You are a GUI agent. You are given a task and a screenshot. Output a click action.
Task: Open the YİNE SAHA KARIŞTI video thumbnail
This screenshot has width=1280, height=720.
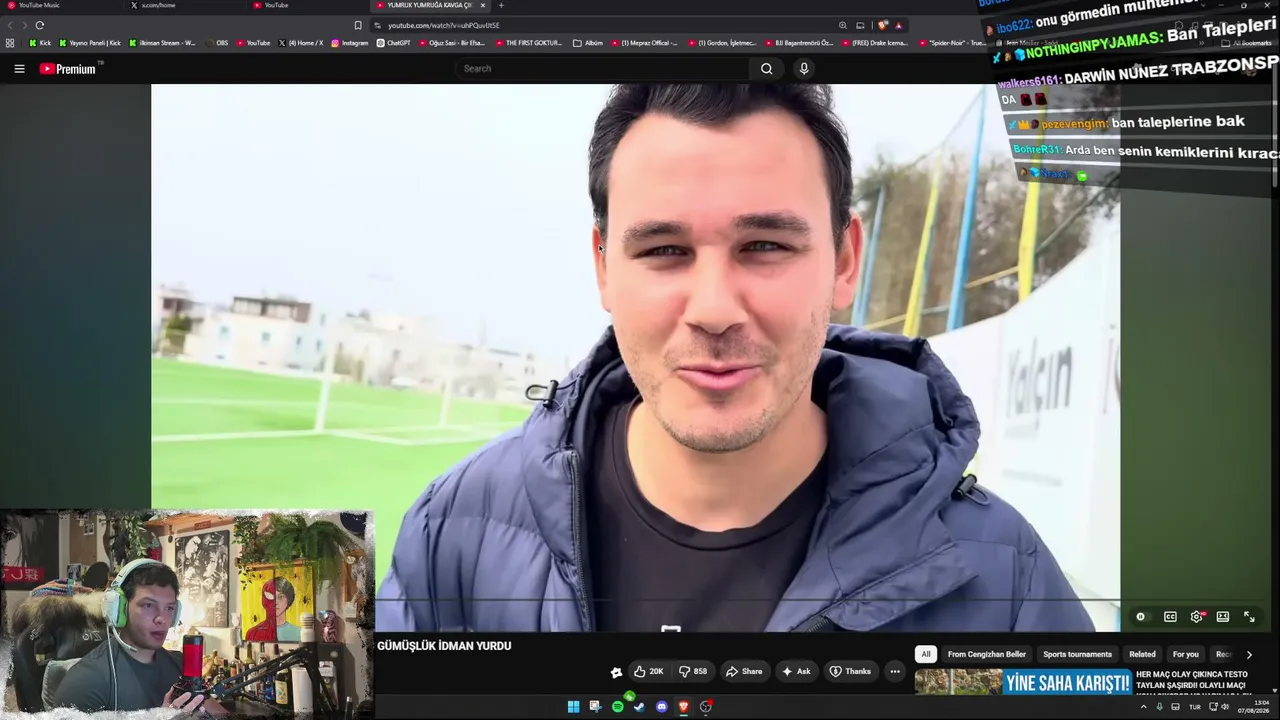tap(1023, 682)
